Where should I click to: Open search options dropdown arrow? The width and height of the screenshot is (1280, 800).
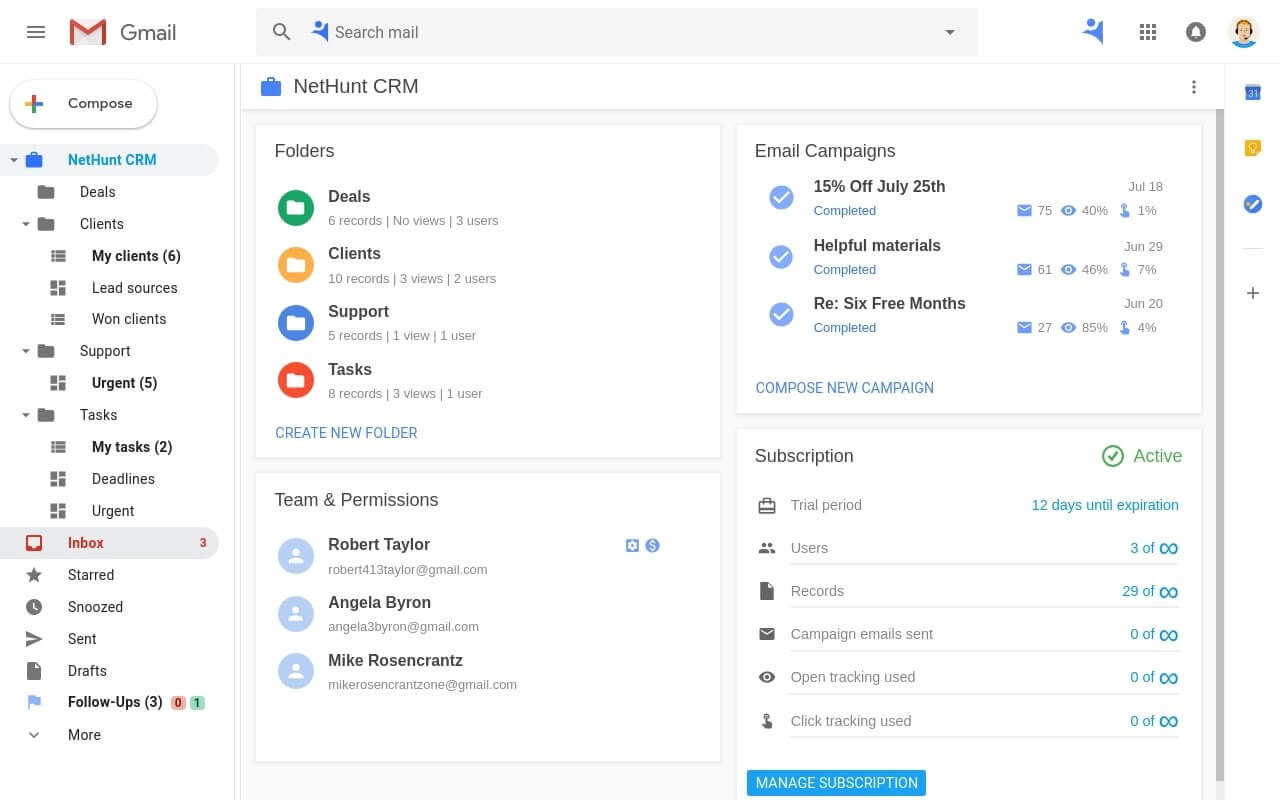point(950,32)
